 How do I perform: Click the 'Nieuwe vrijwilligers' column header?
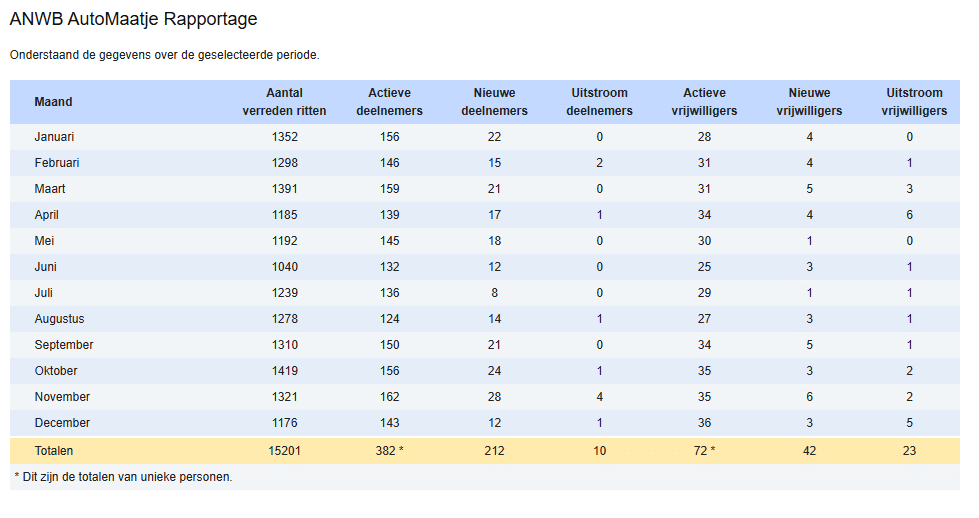809,102
